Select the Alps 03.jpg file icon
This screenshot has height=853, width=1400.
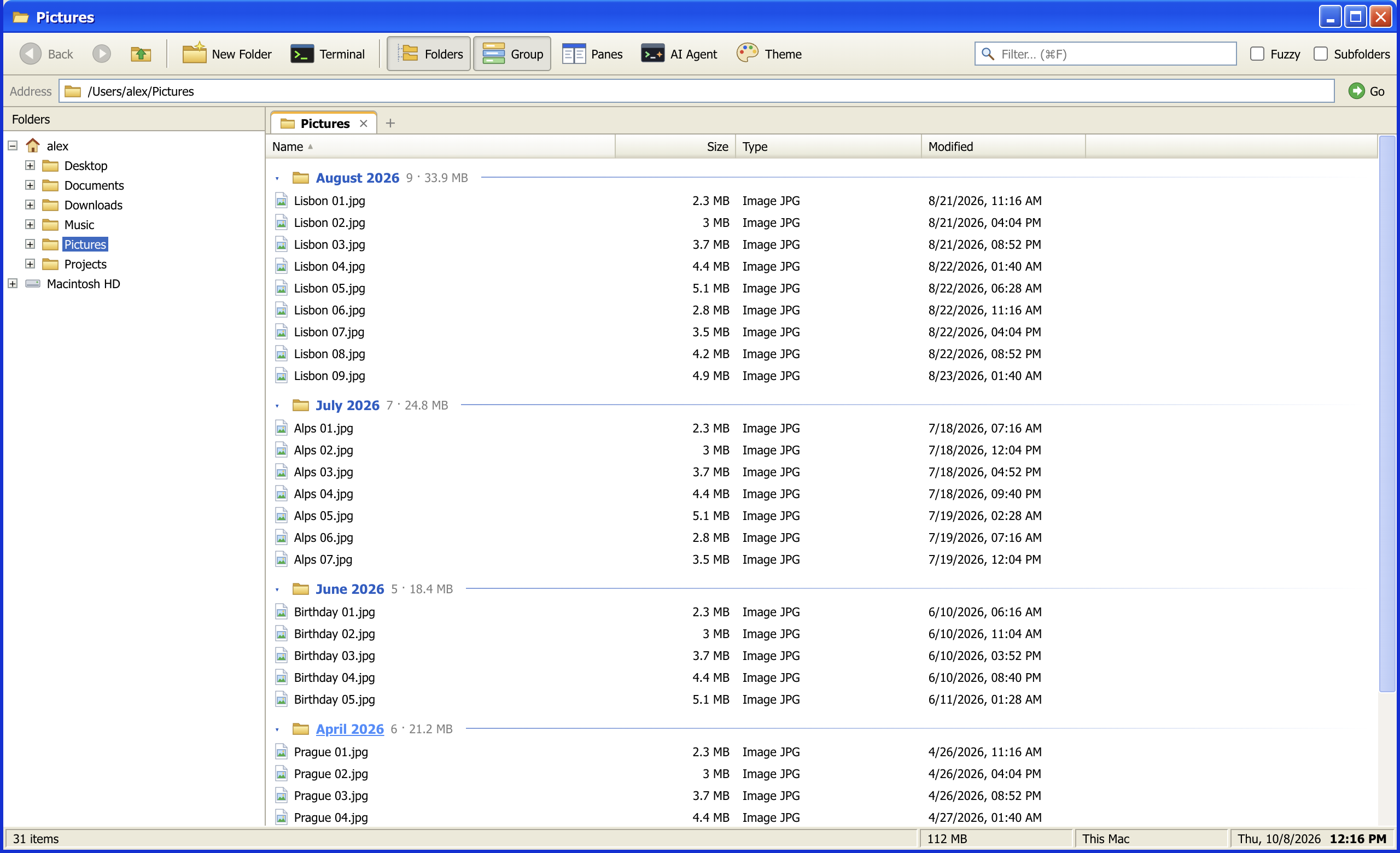click(x=281, y=472)
